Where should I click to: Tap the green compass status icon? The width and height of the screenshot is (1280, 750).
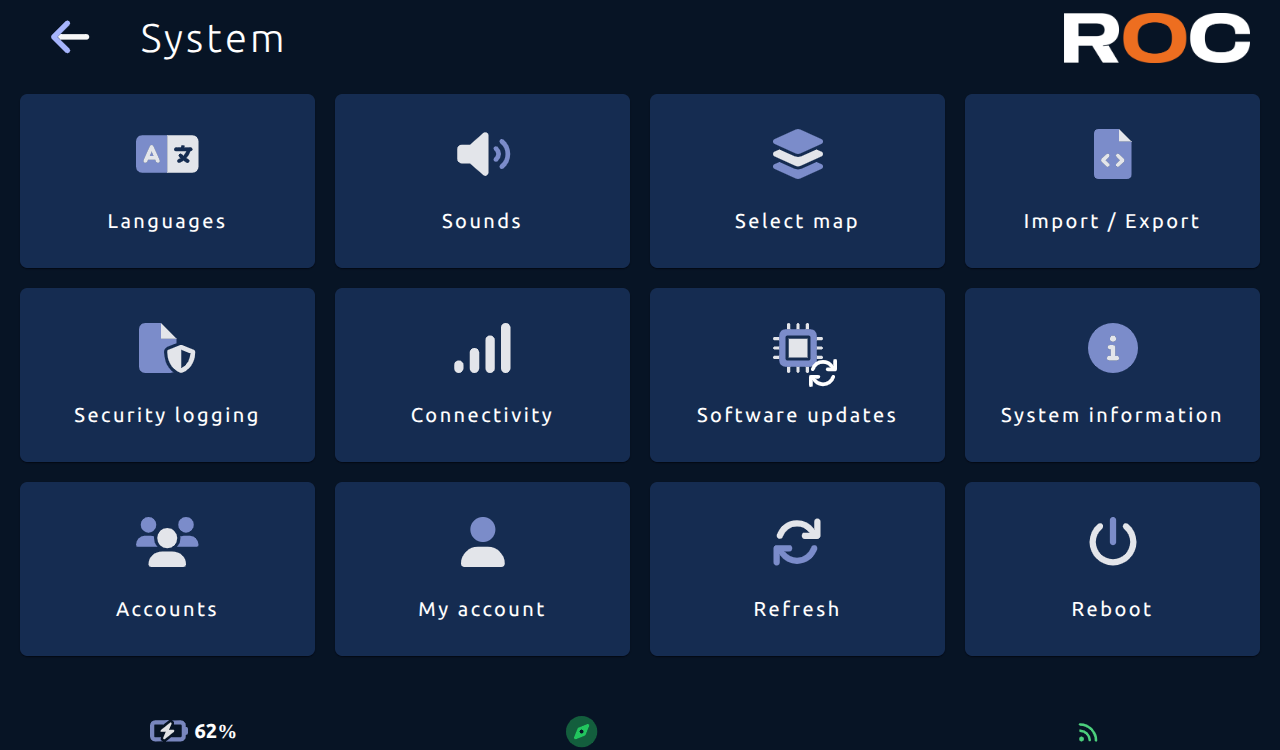coord(582,732)
